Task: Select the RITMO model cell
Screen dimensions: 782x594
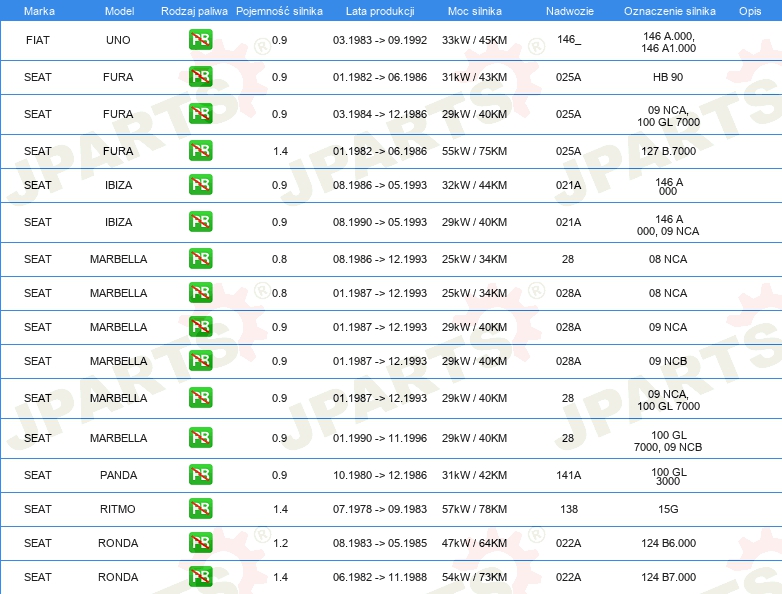Action: tap(118, 509)
